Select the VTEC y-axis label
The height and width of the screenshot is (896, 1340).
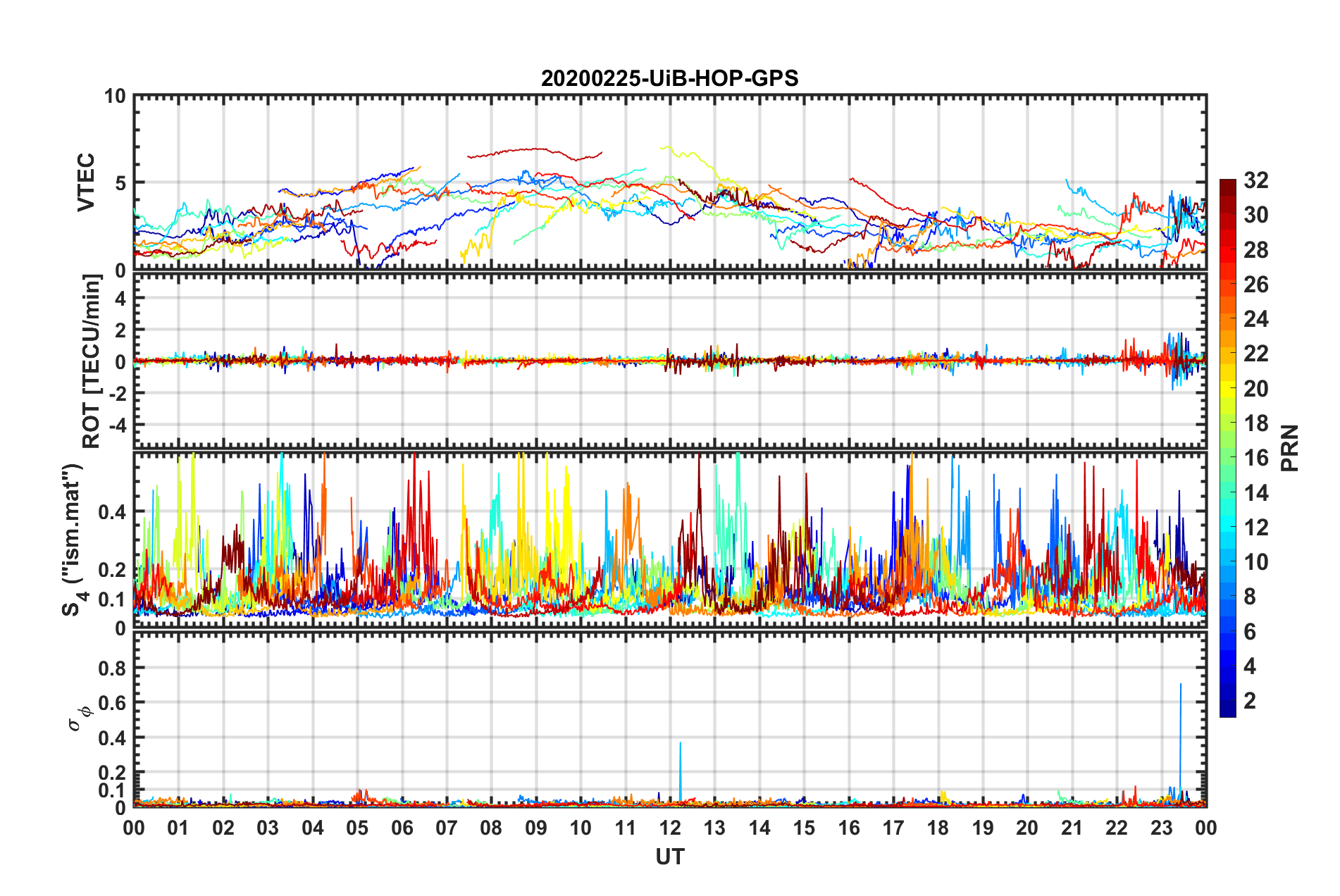point(86,182)
